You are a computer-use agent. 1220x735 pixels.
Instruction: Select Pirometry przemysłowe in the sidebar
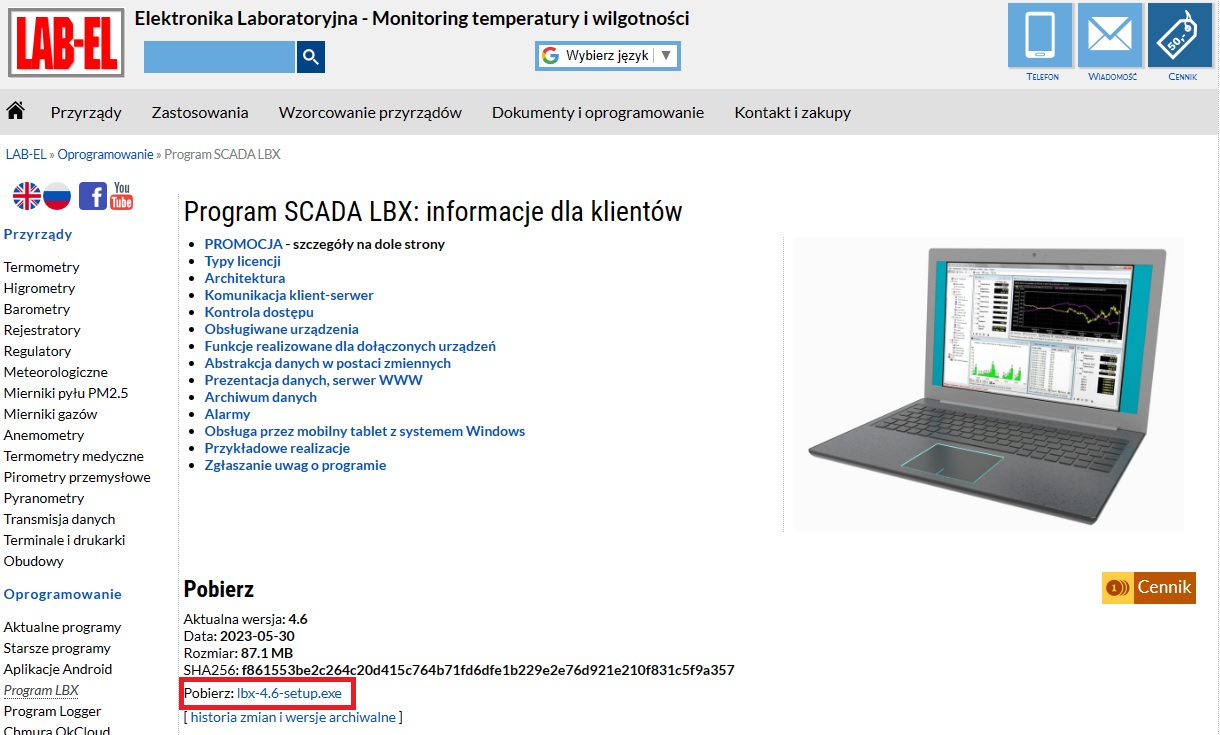tap(77, 477)
